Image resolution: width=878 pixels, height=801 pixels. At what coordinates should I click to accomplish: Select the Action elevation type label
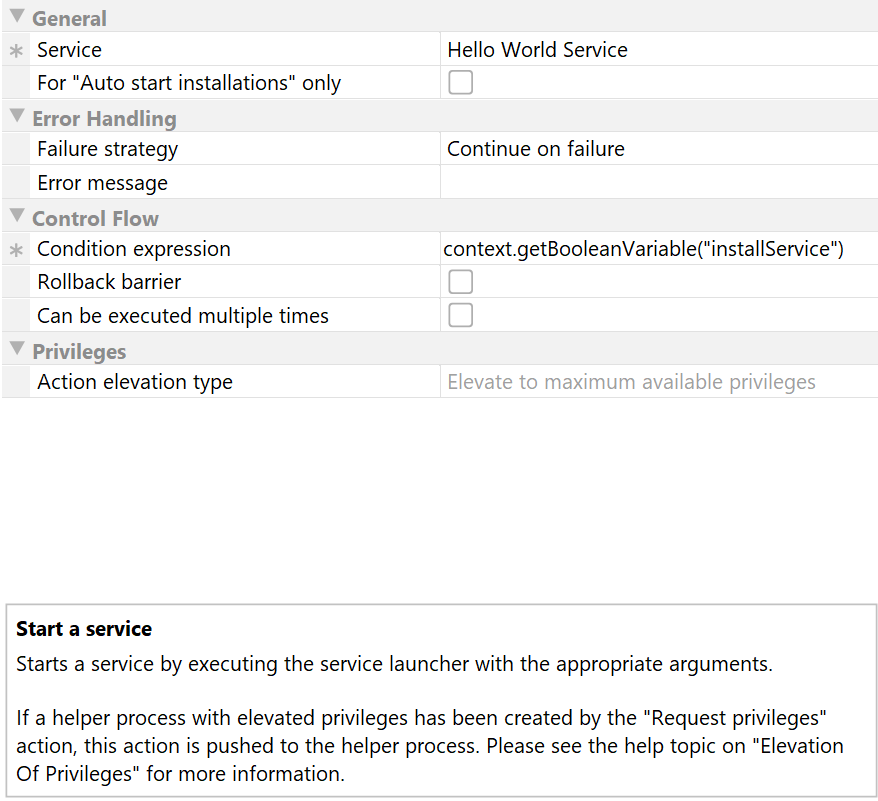(135, 382)
